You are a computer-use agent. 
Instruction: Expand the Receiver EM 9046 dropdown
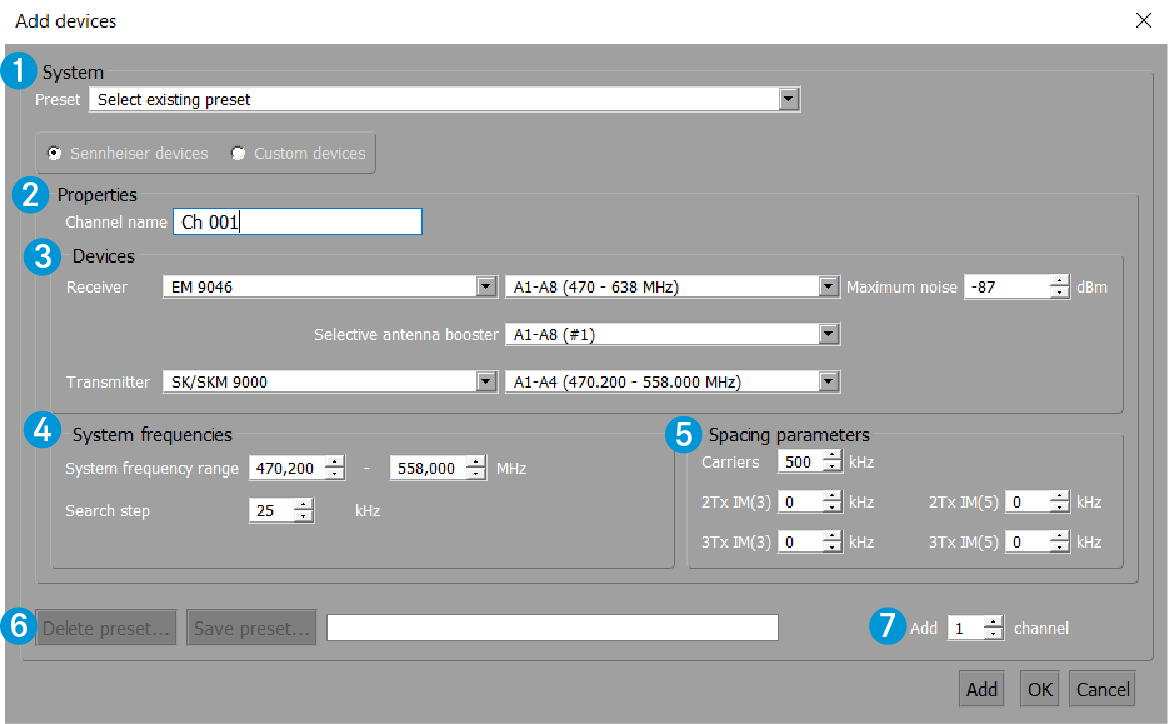486,288
